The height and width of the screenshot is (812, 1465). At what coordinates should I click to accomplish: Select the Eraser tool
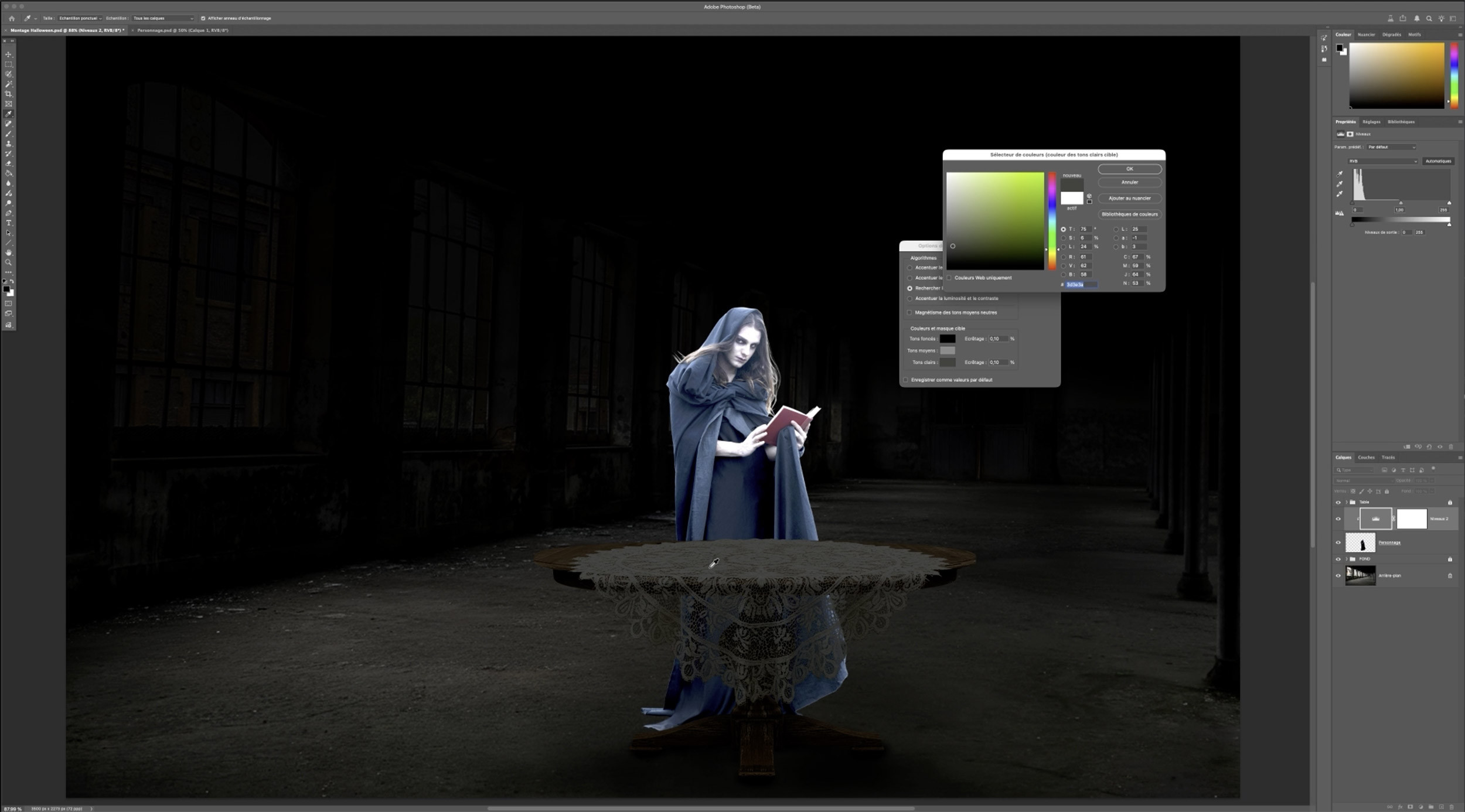[x=8, y=163]
